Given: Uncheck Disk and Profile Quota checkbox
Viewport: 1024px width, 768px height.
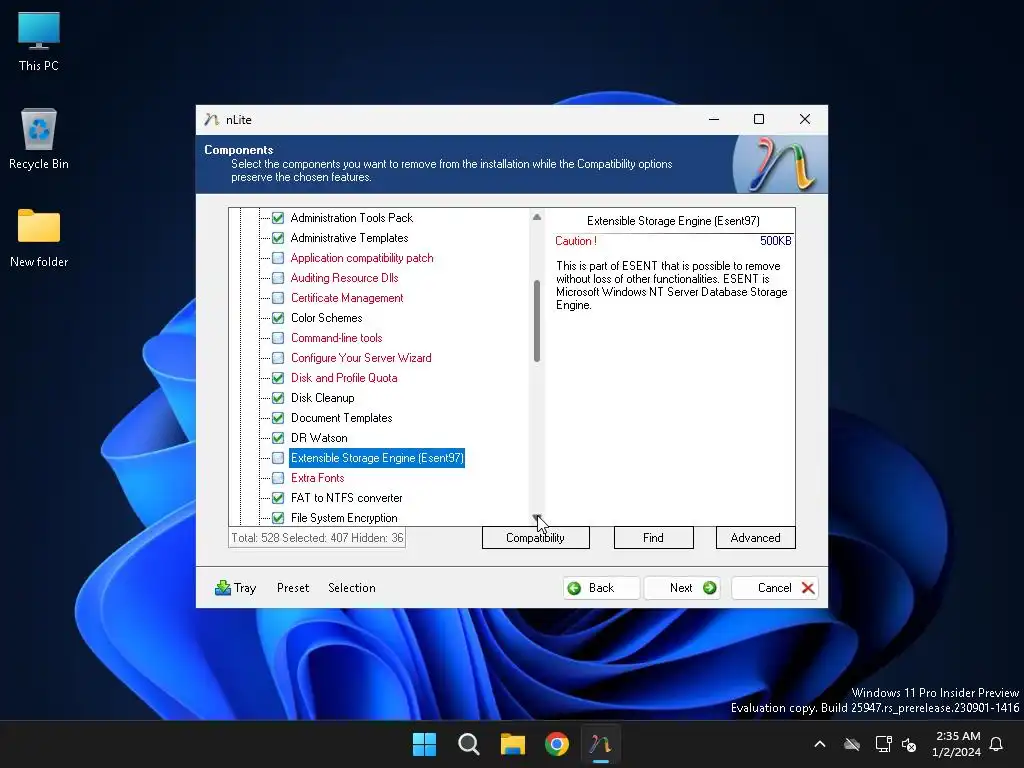Looking at the screenshot, I should coord(278,378).
